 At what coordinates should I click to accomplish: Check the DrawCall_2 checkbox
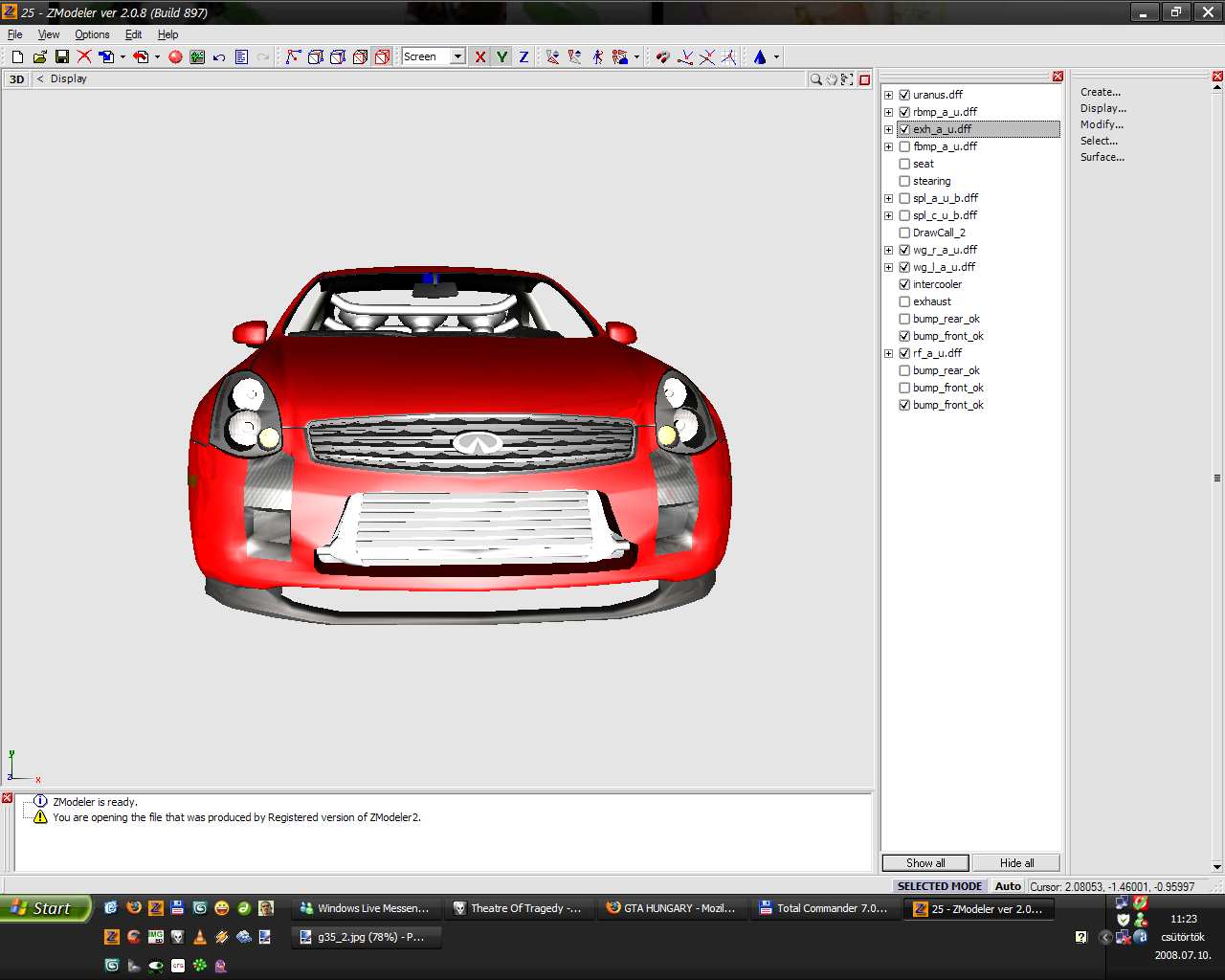click(904, 233)
